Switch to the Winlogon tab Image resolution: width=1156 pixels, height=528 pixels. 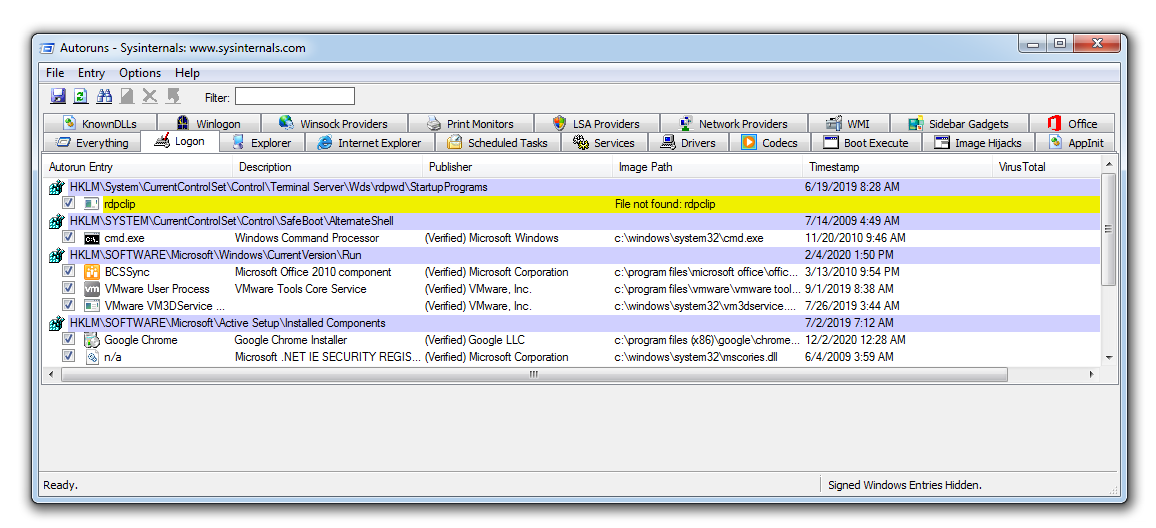[209, 124]
